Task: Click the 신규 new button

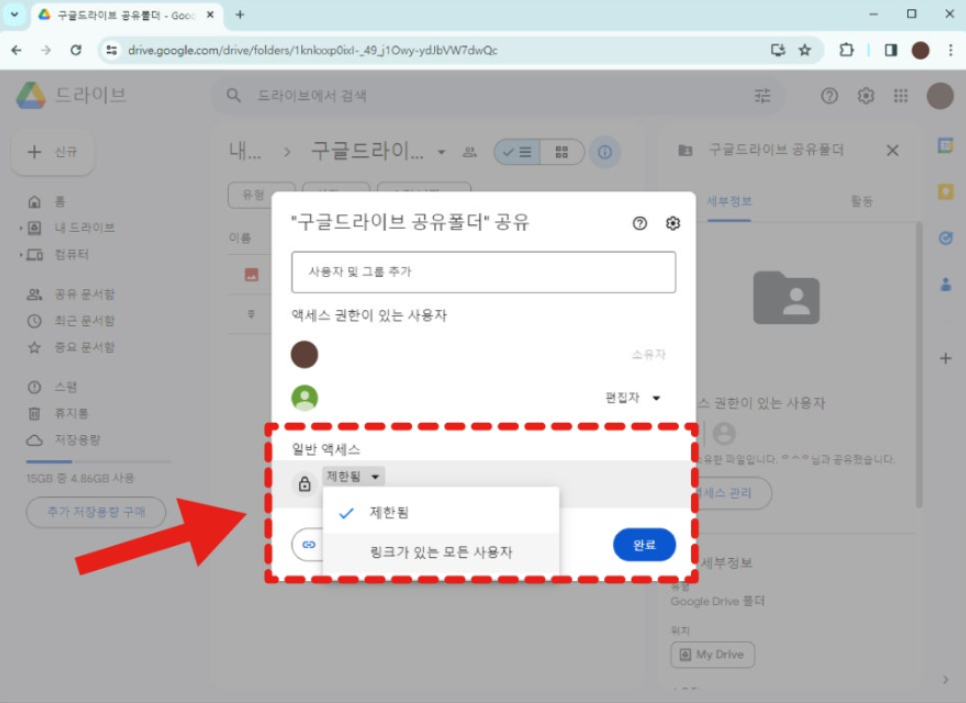Action: (x=53, y=152)
